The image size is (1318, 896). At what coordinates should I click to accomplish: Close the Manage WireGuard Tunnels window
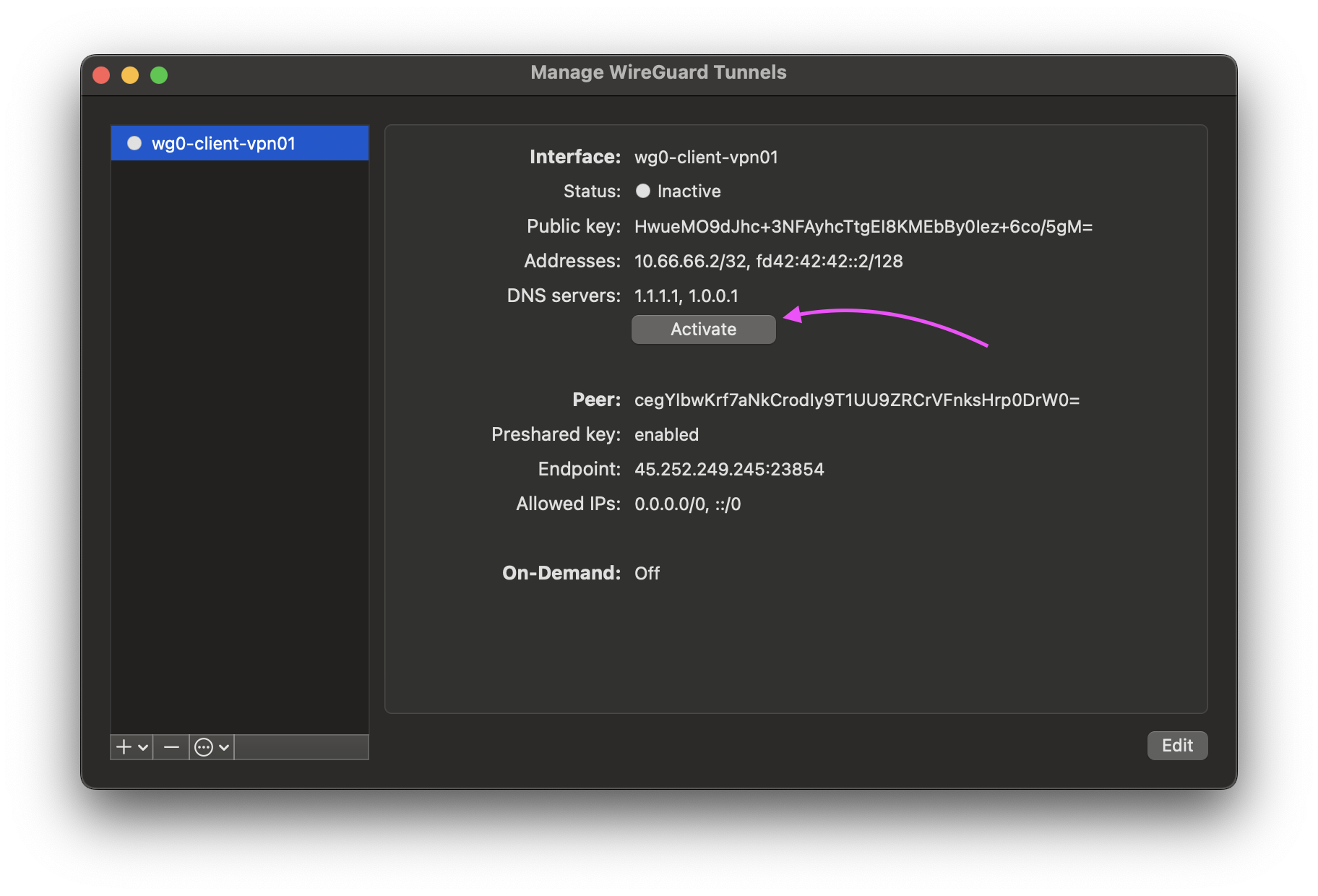click(x=101, y=75)
